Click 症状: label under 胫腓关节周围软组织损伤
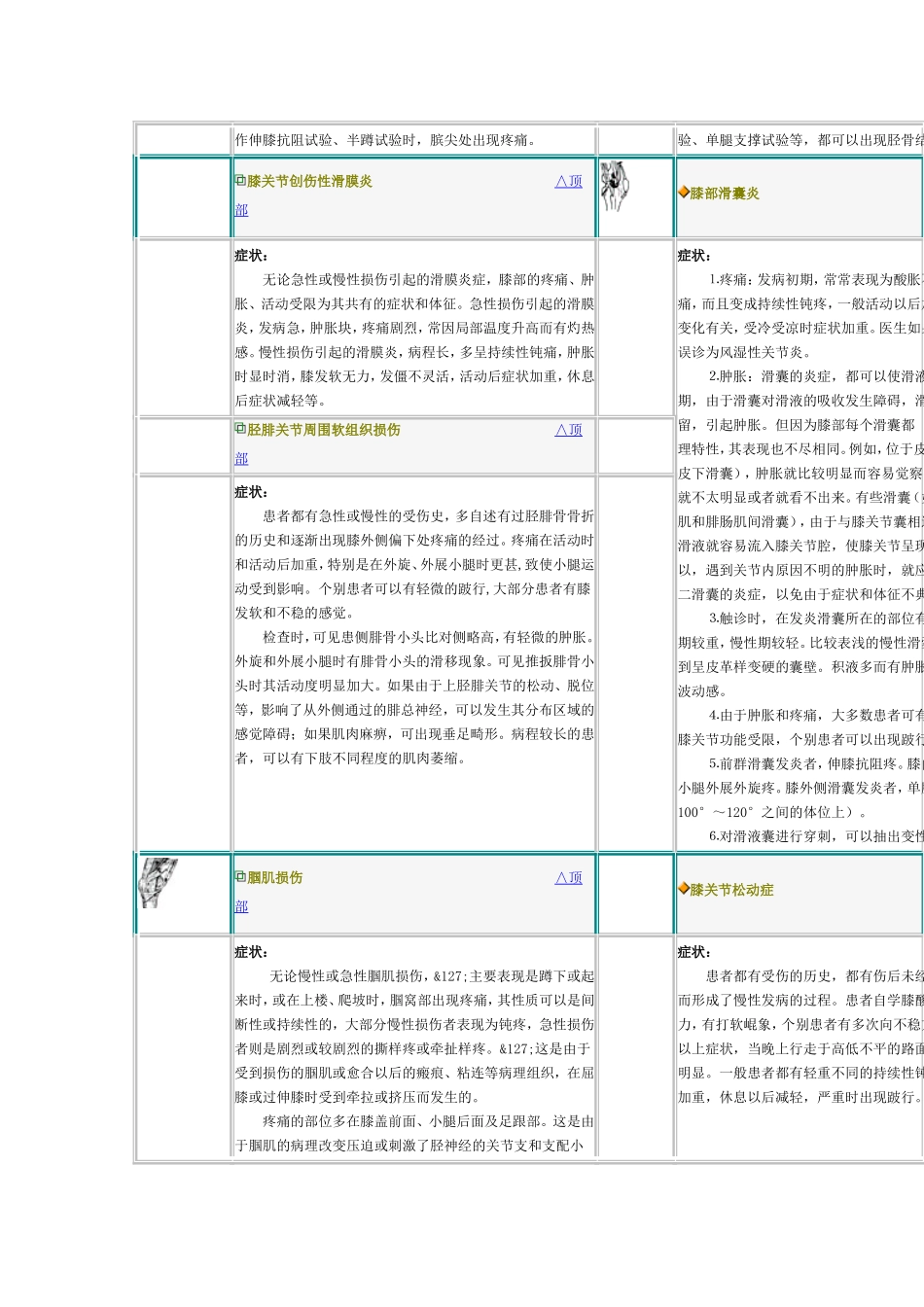Viewport: 924px width, 1307px height. 252,492
